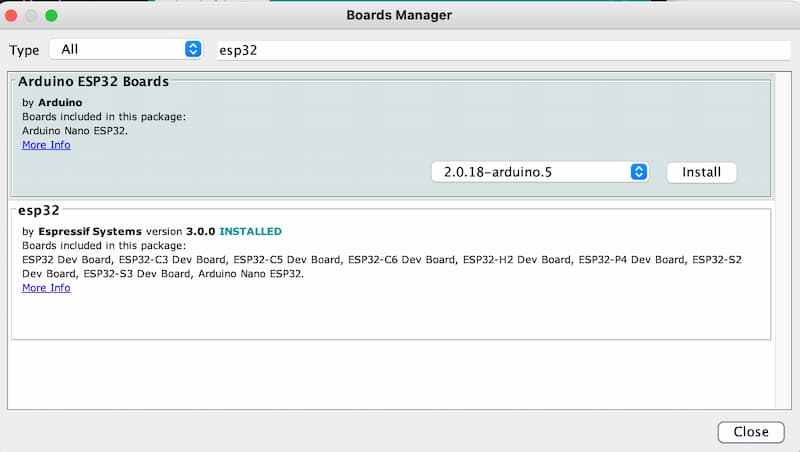Click the red window close button
Viewport: 800px width, 452px height.
coord(11,15)
